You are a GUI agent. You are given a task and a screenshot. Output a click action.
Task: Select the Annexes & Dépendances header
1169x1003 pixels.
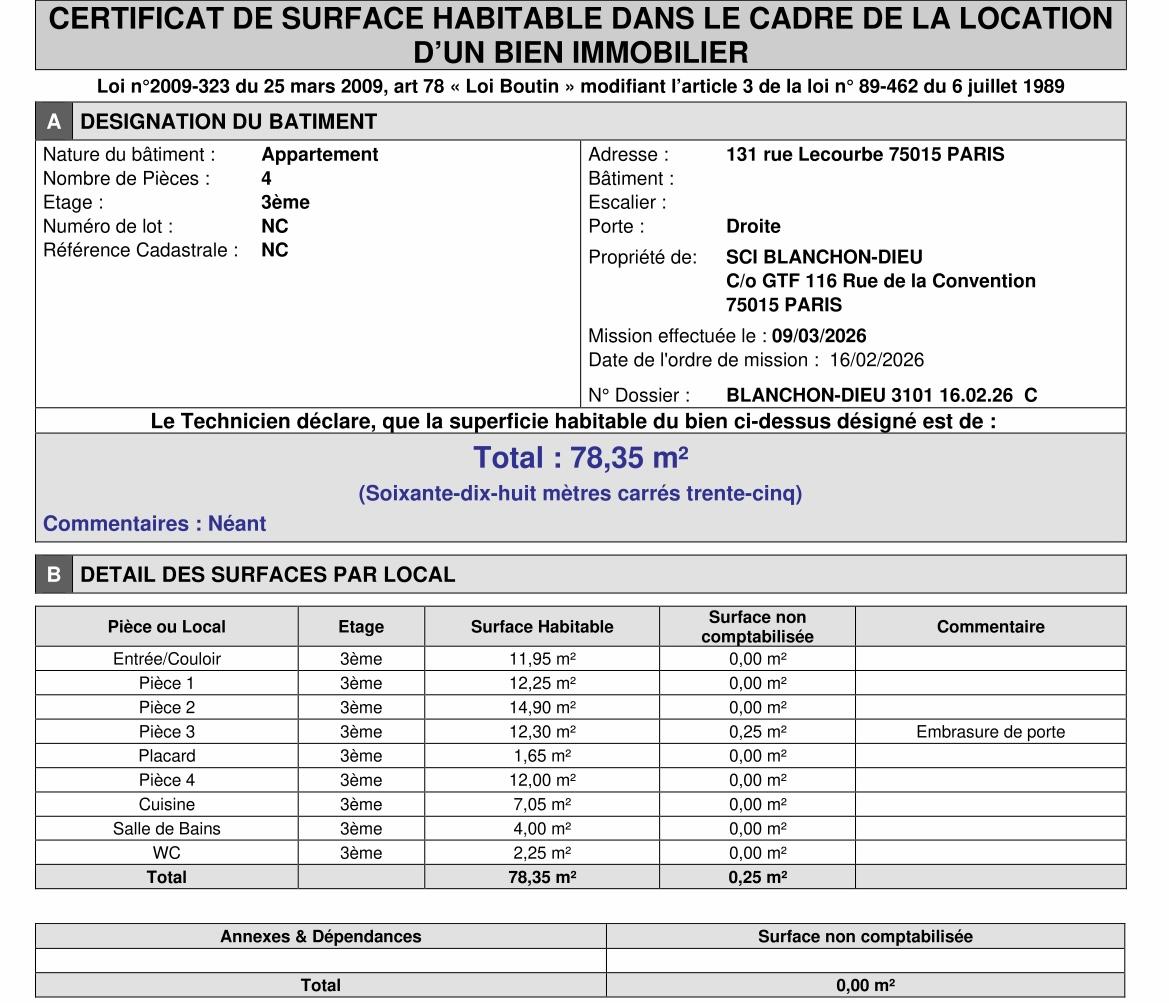pyautogui.click(x=321, y=937)
